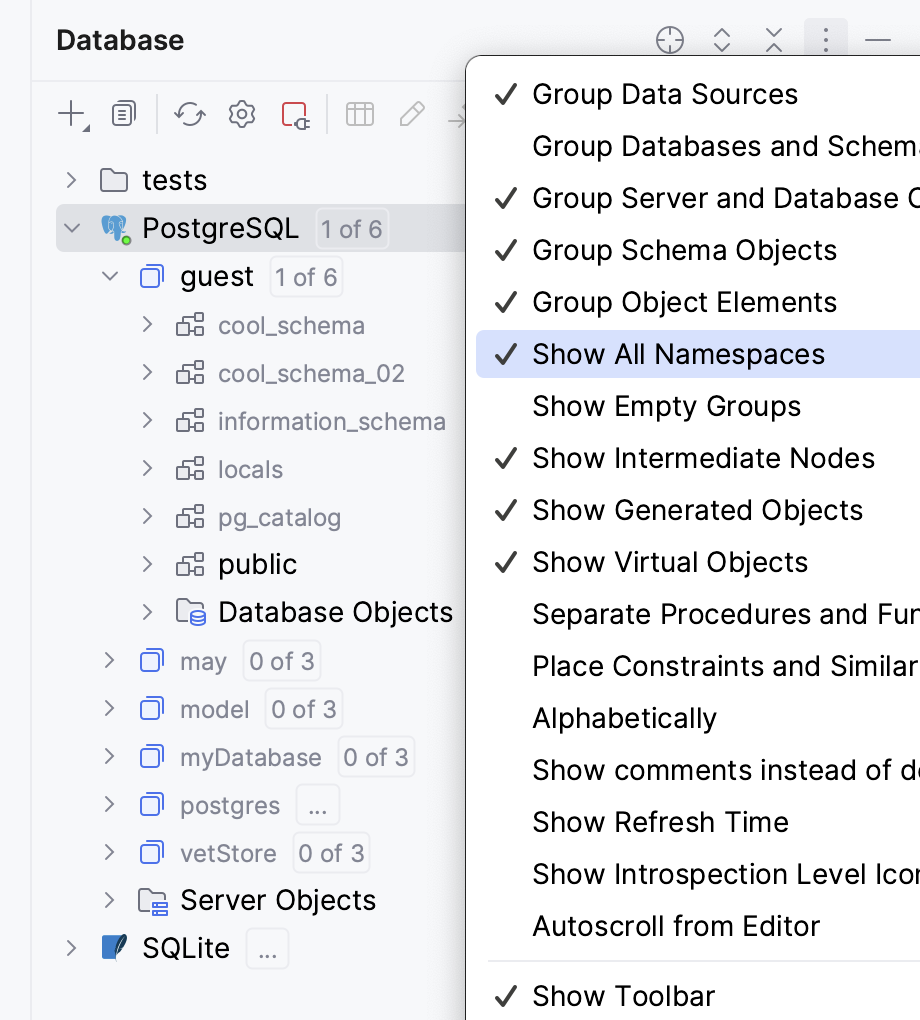Locate opened element in the tree
The image size is (920, 1020).
coord(670,40)
